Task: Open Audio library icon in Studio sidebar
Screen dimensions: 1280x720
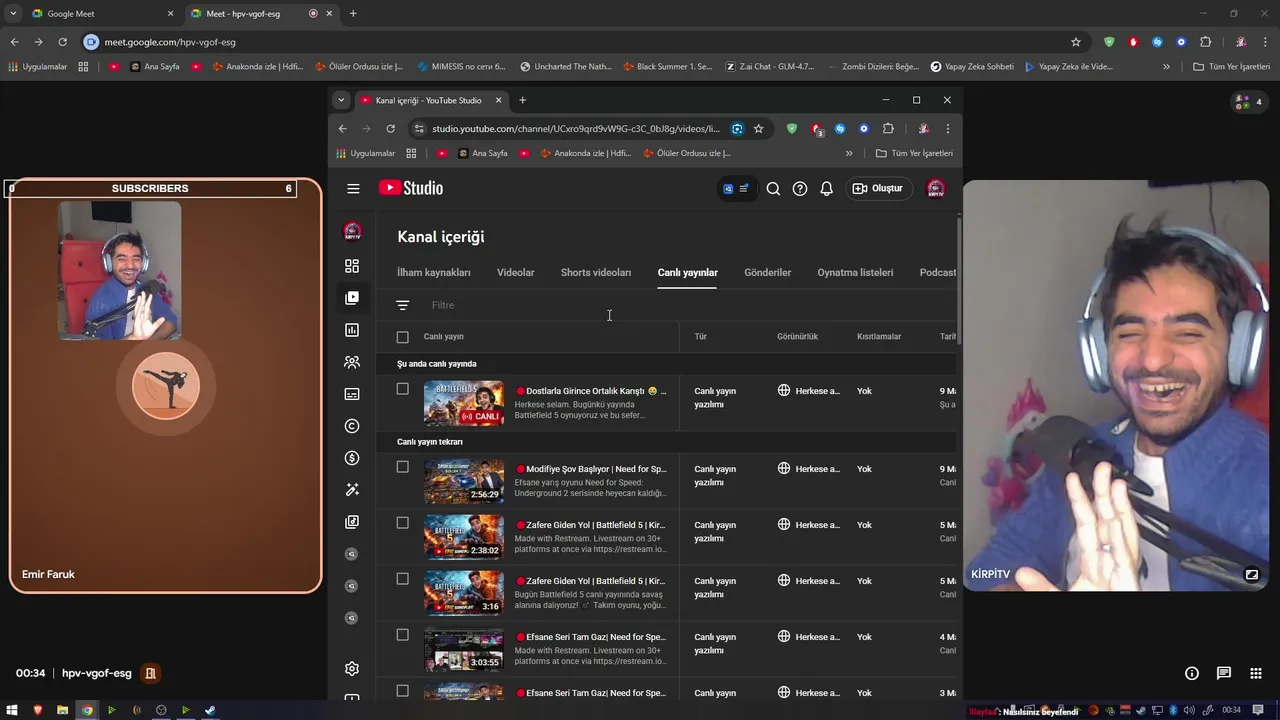Action: pos(352,522)
